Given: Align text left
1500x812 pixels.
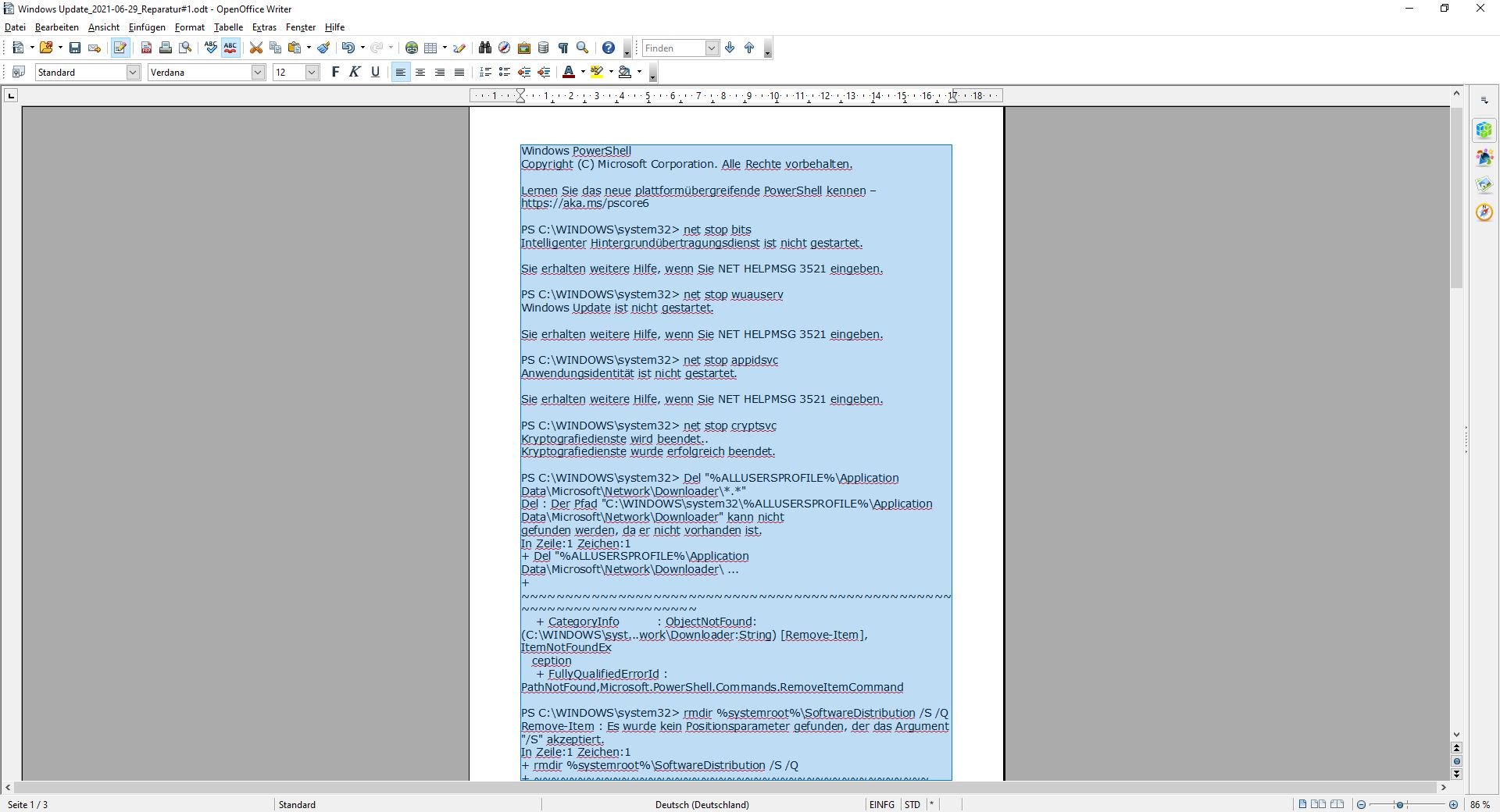Looking at the screenshot, I should point(401,73).
